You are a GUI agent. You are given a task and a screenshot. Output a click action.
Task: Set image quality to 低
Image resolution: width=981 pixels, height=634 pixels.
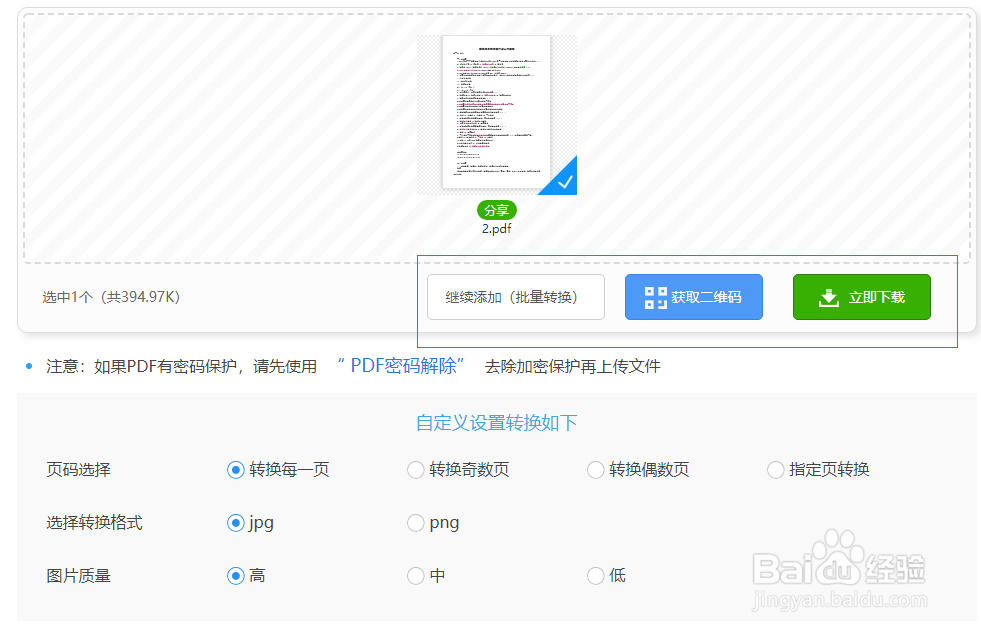tap(596, 575)
